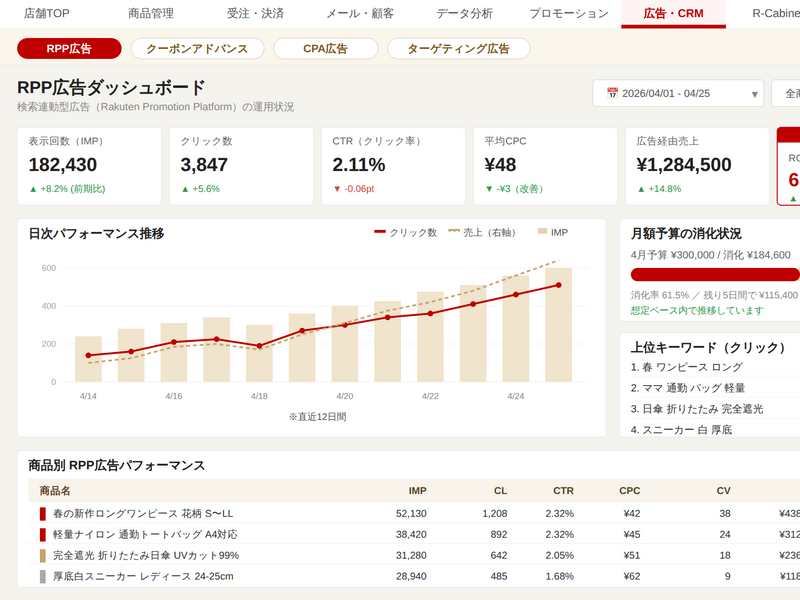Open the 広告経由売上 metric card
Viewport: 800px width, 600px height.
pos(697,166)
